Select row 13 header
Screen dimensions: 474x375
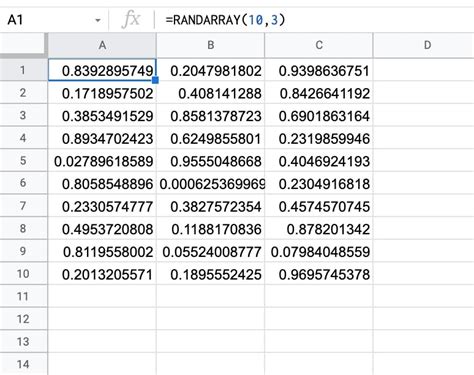[23, 342]
